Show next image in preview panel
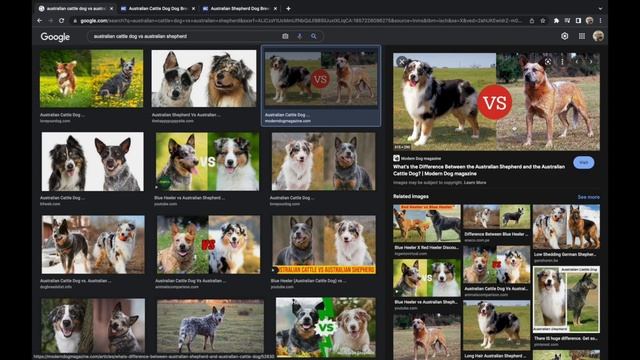Viewport: 640px width, 360px height. 590,62
